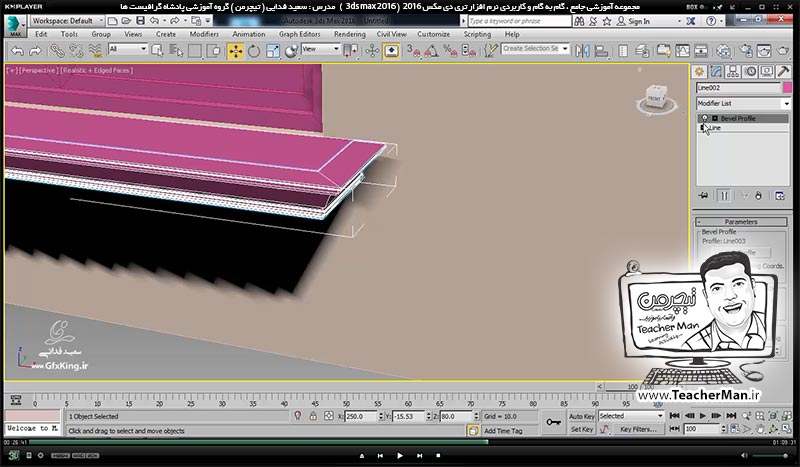Click the object color swatch beside Line002

(x=787, y=88)
